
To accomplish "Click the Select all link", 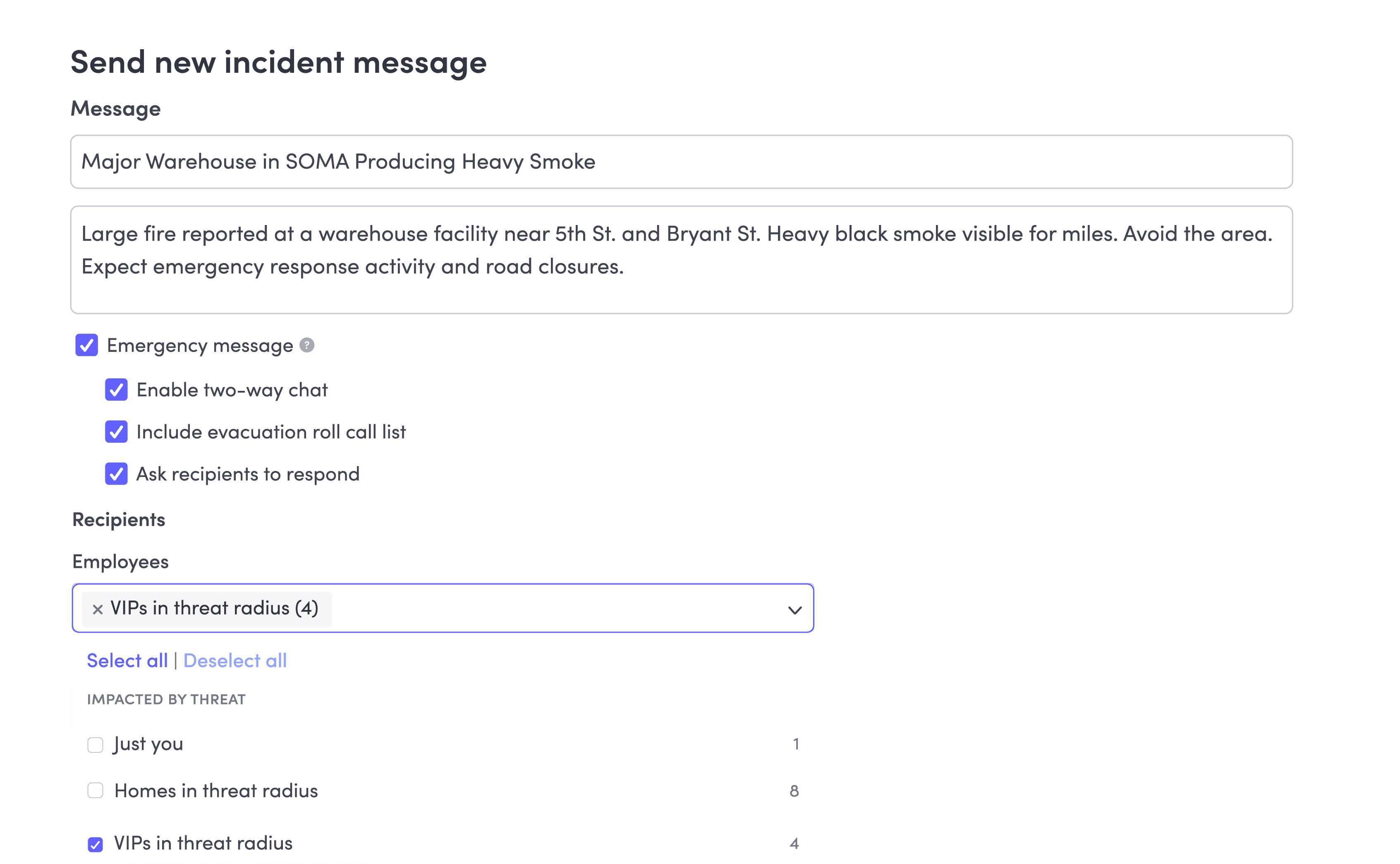I will pyautogui.click(x=127, y=661).
